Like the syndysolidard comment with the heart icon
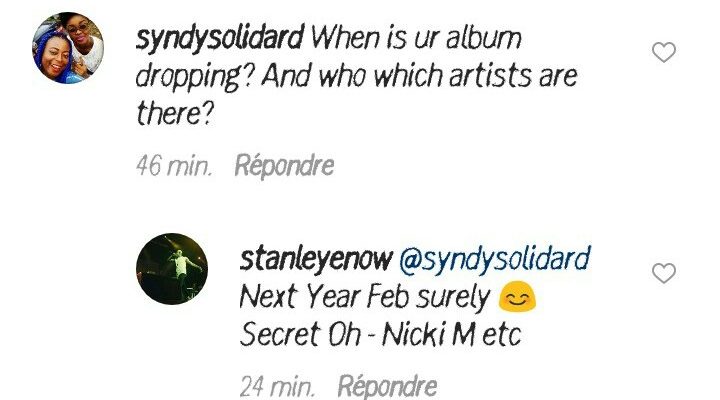This screenshot has height=400, width=720. coord(664,52)
